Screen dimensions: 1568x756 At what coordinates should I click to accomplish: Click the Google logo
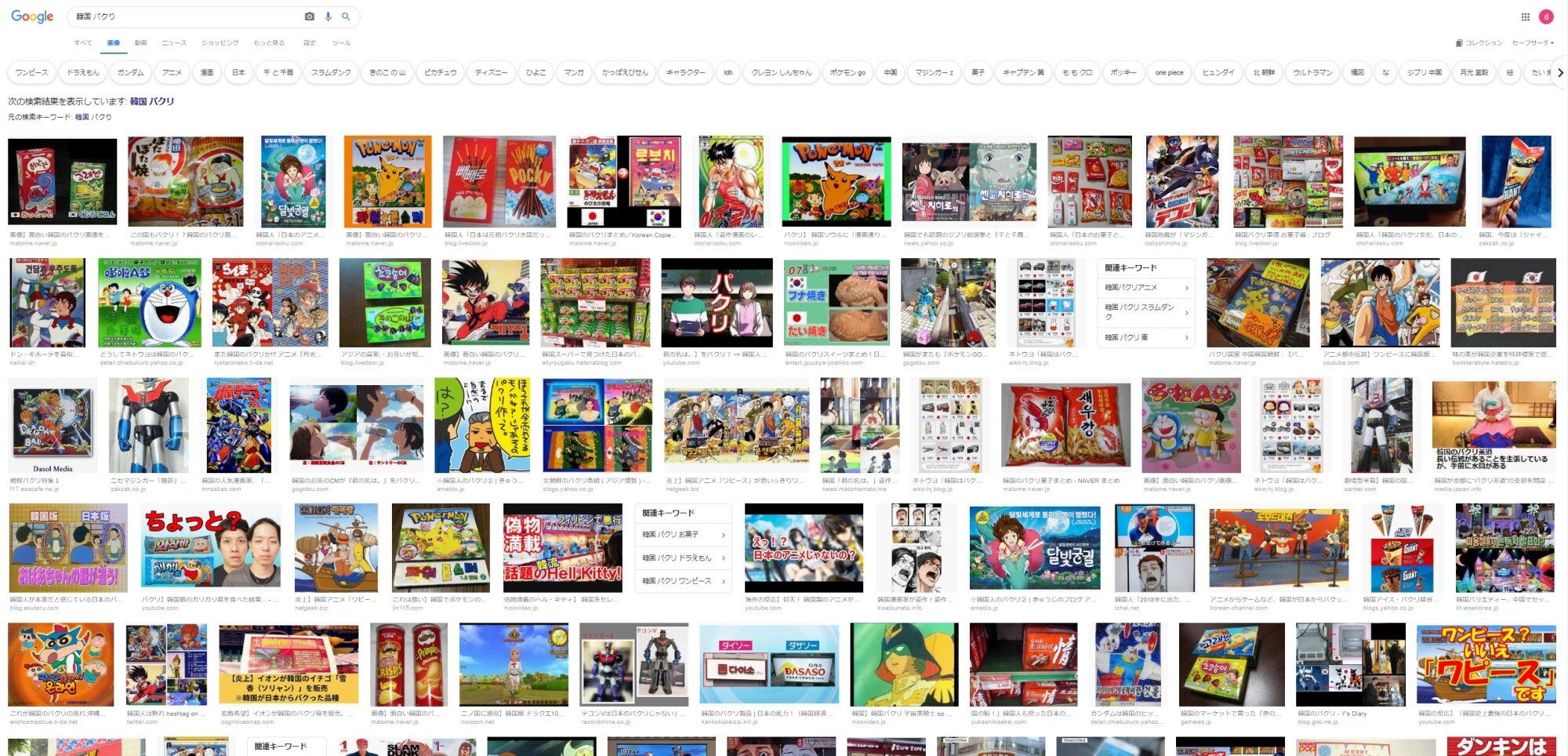pos(32,16)
